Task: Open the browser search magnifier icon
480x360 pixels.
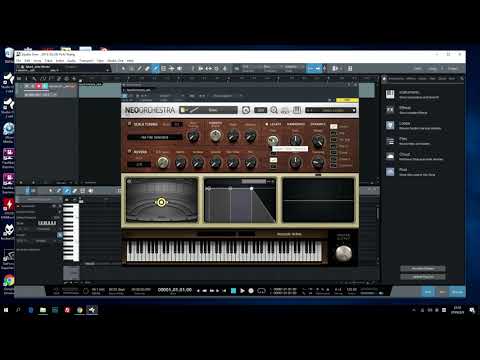Action: (462, 78)
